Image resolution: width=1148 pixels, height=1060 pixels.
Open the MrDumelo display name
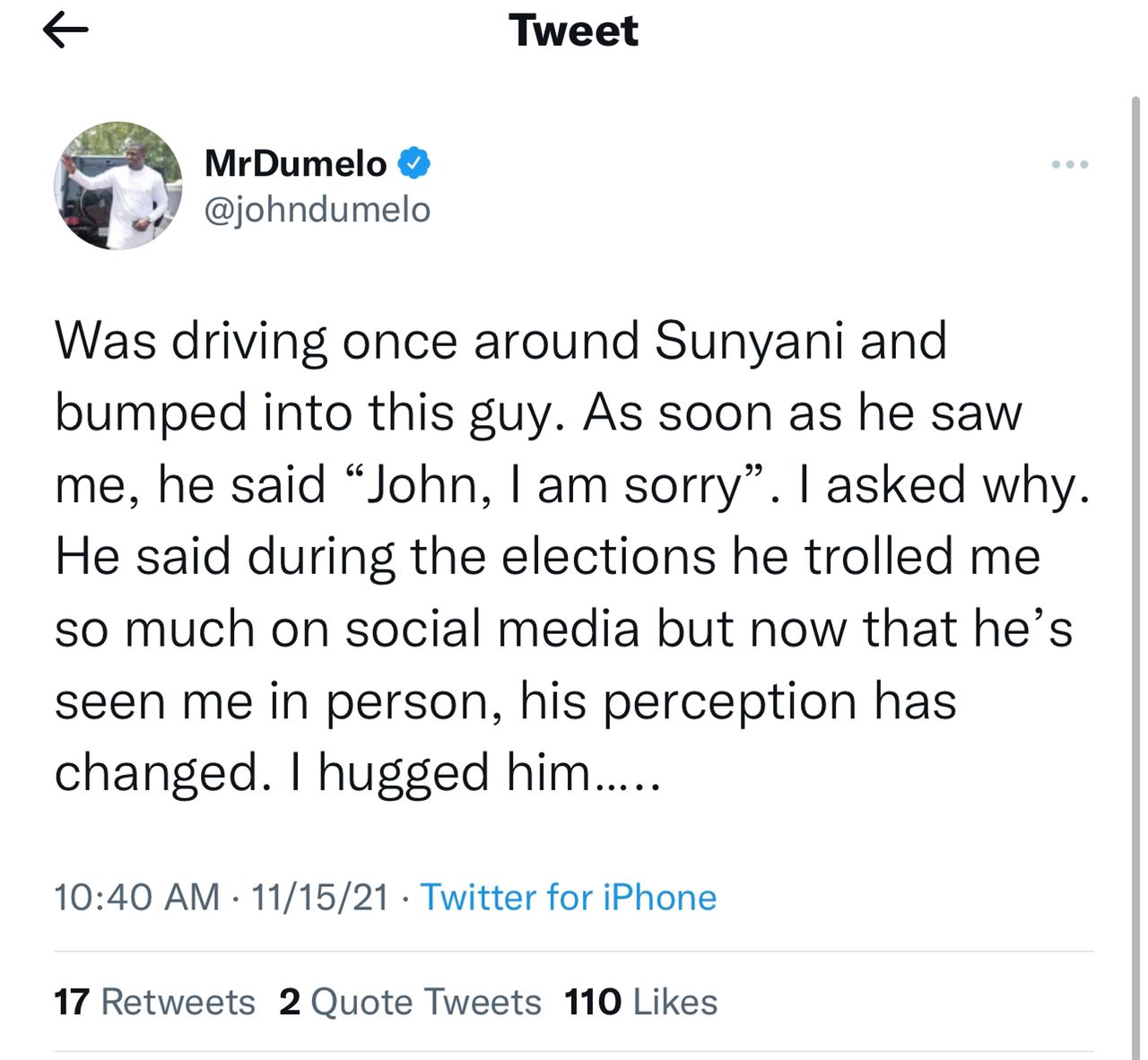pos(295,163)
